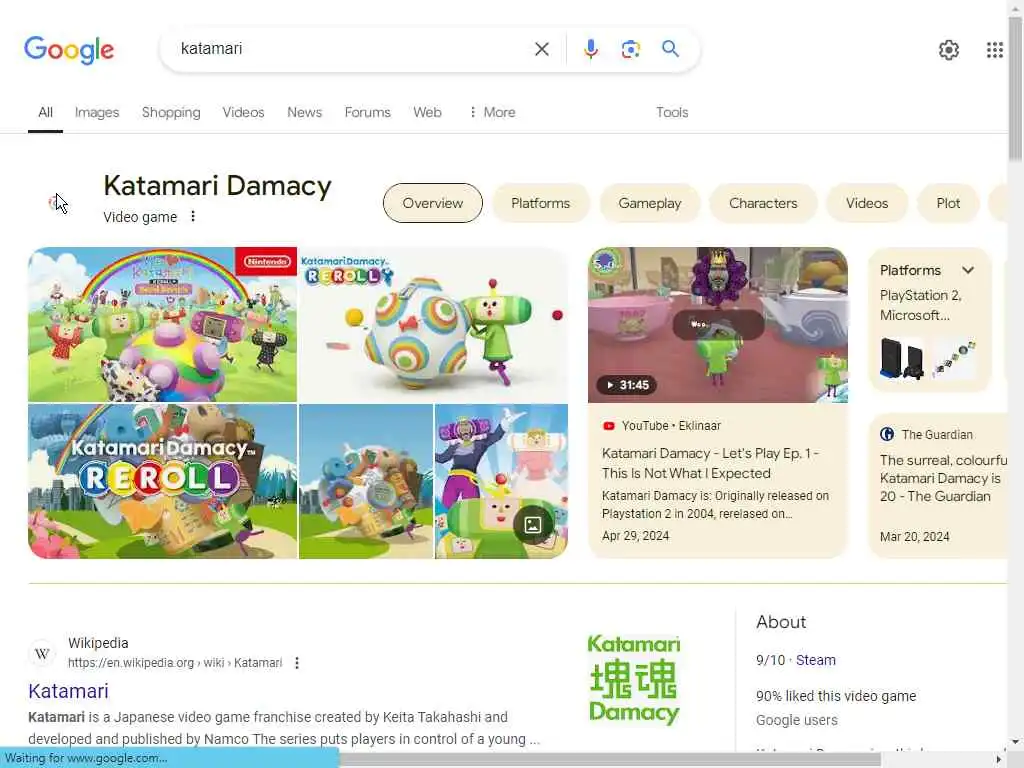Select the Overview chip
This screenshot has height=768, width=1024.
point(432,203)
